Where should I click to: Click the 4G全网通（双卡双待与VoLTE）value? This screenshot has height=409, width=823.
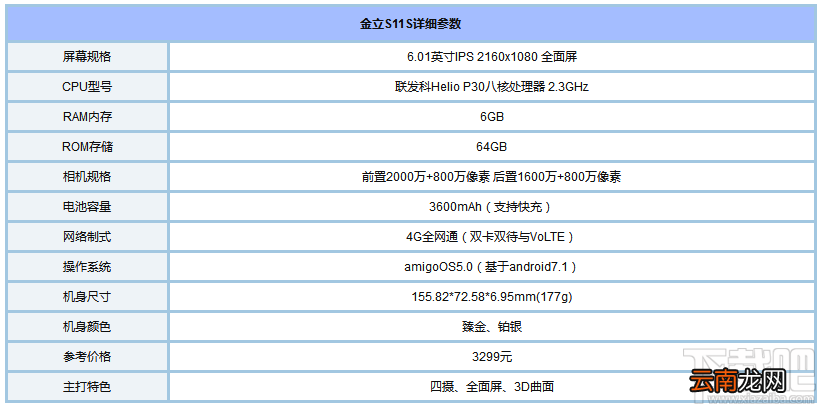(x=492, y=237)
